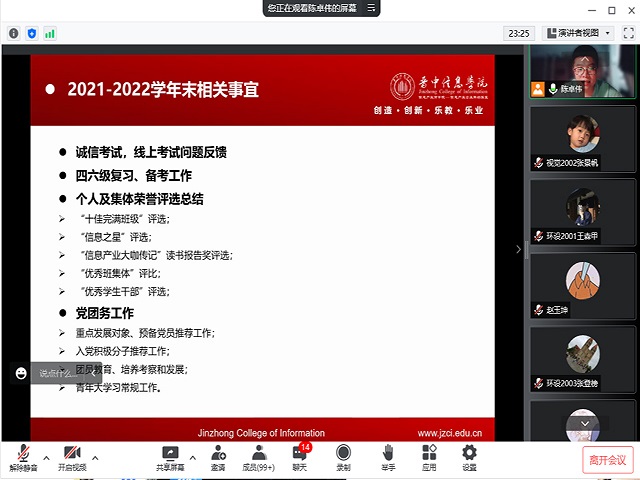Enter full screen mode icon
Viewport: 640px width, 480px height.
629,33
